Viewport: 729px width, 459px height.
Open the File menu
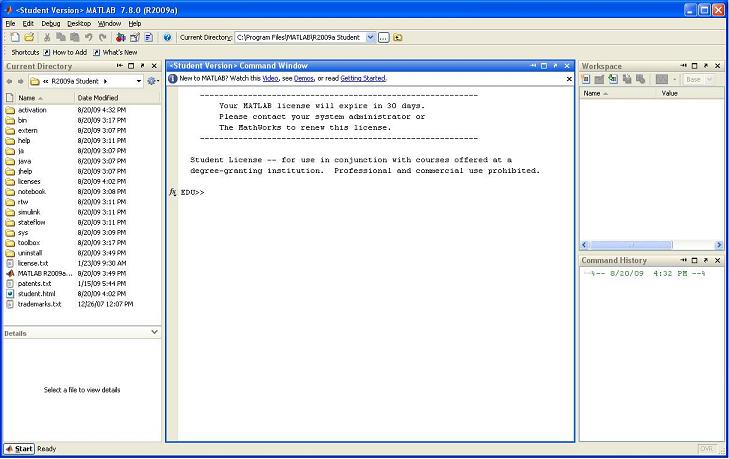click(10, 24)
